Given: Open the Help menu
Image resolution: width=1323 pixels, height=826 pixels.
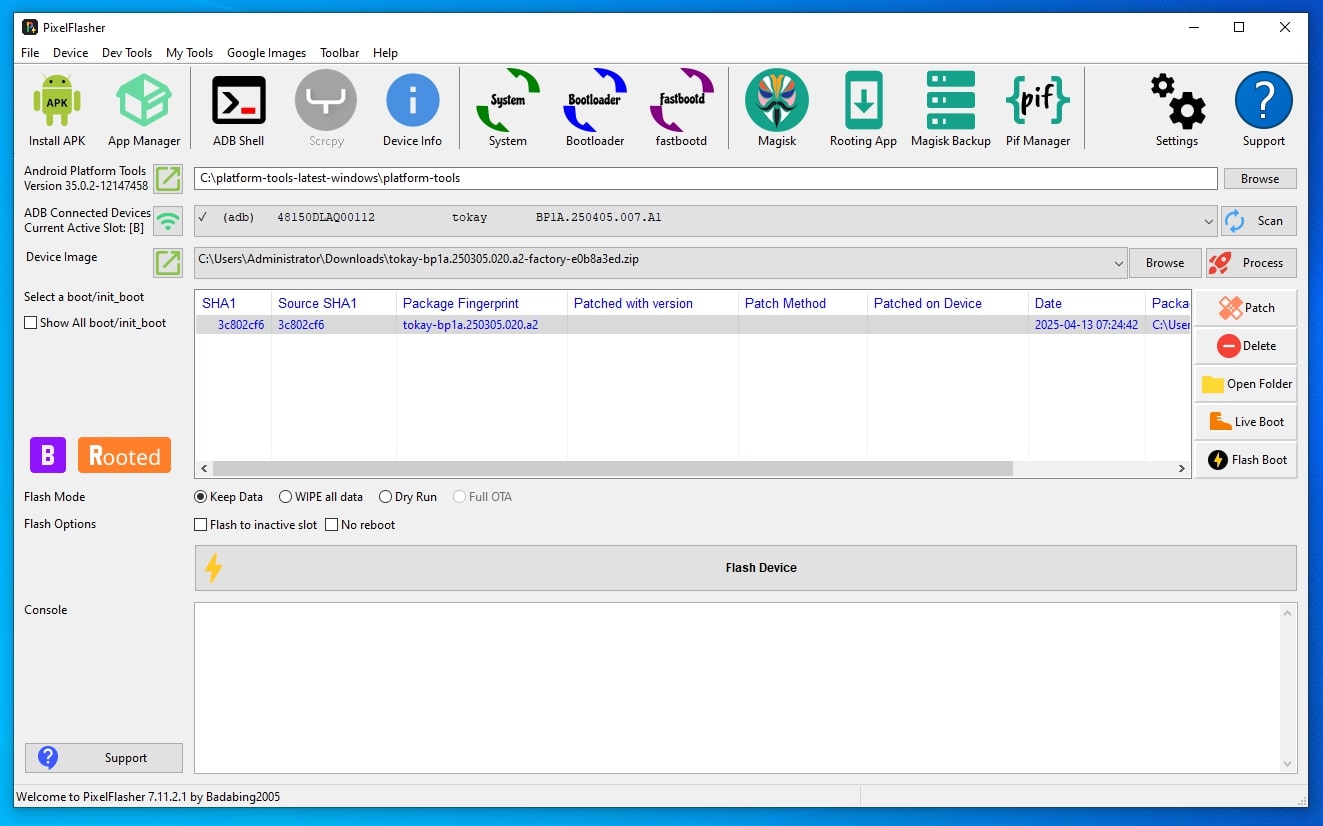Looking at the screenshot, I should [385, 53].
